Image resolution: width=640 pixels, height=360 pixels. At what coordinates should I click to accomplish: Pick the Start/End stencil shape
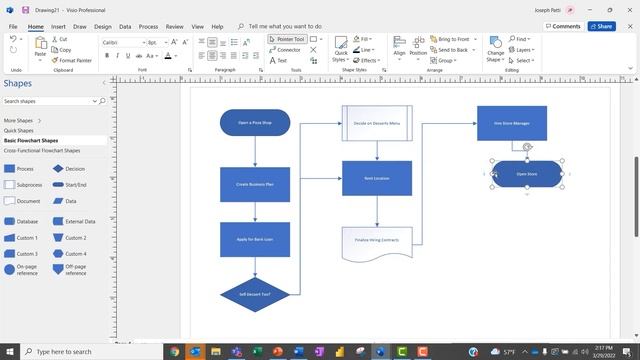point(58,184)
